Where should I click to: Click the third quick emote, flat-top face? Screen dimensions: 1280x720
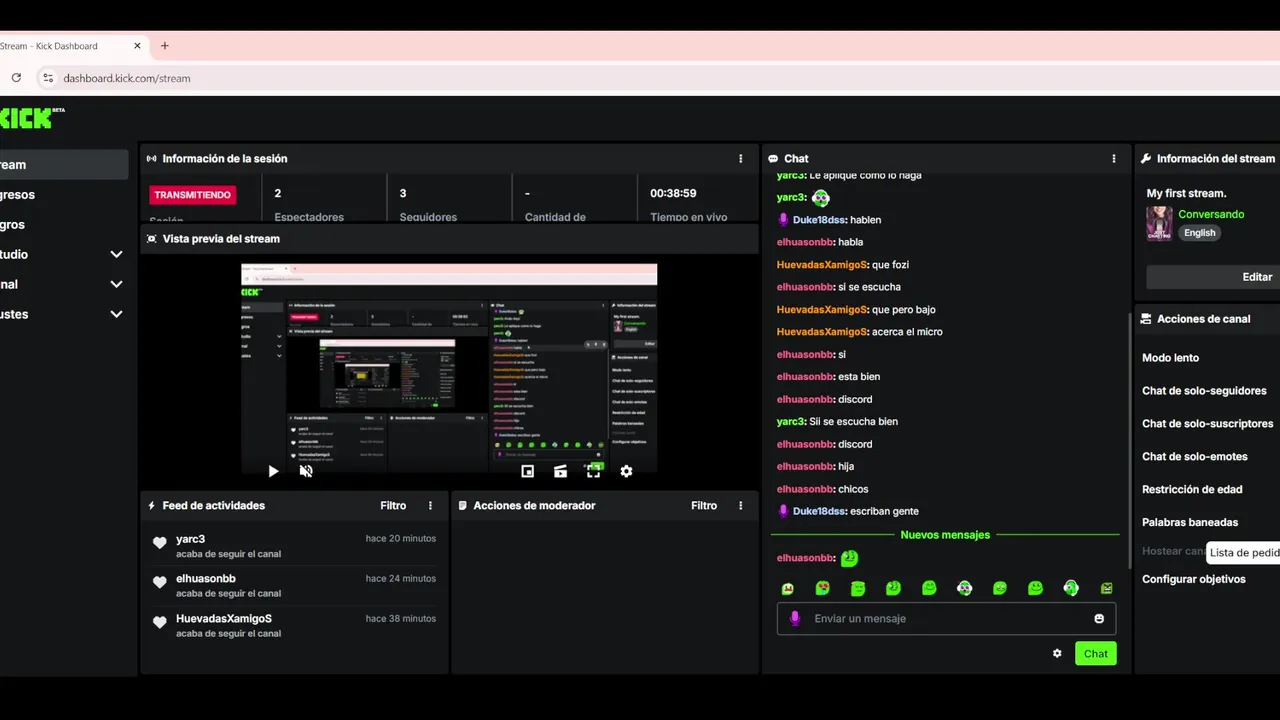coord(858,588)
